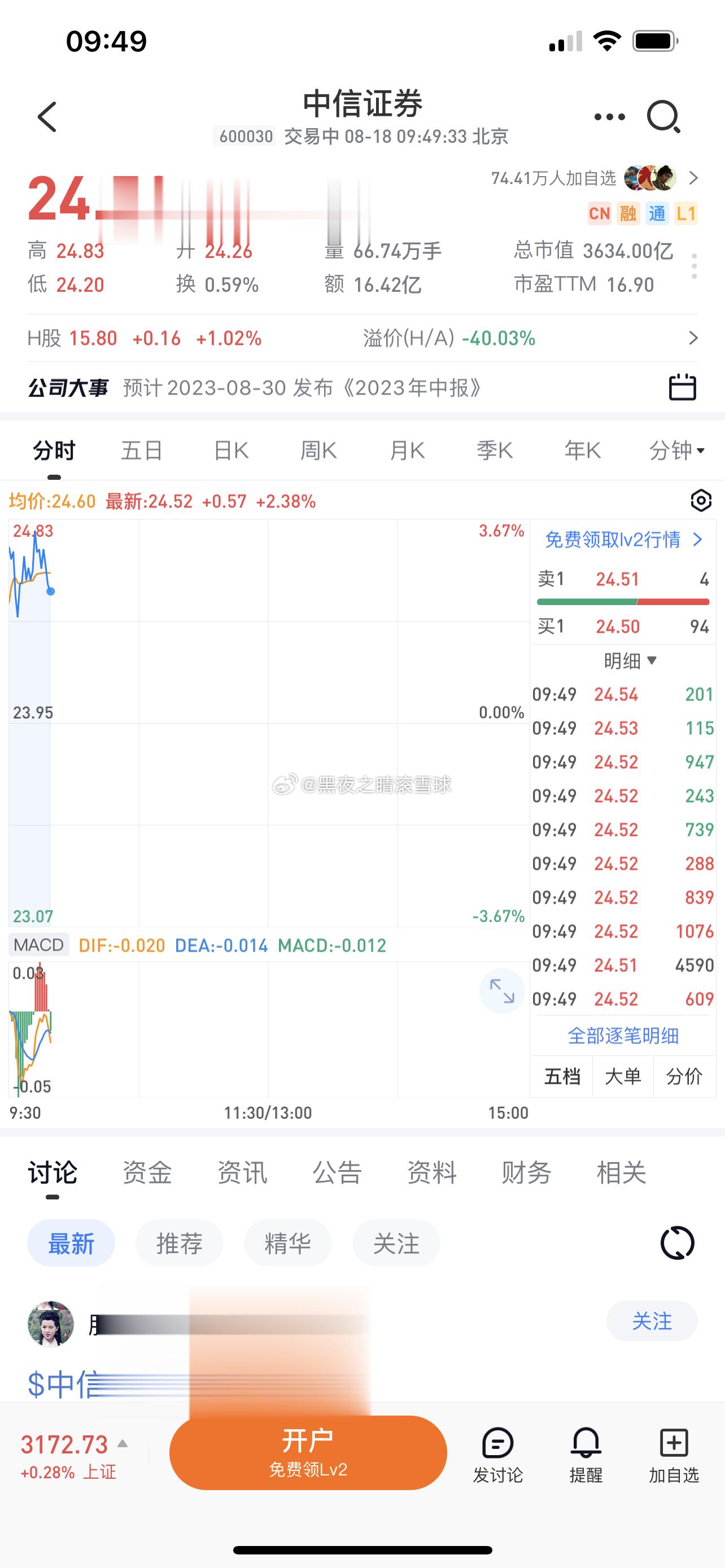The width and height of the screenshot is (725, 1568).
Task: Tap the L1 quote level badge
Action: tap(686, 214)
